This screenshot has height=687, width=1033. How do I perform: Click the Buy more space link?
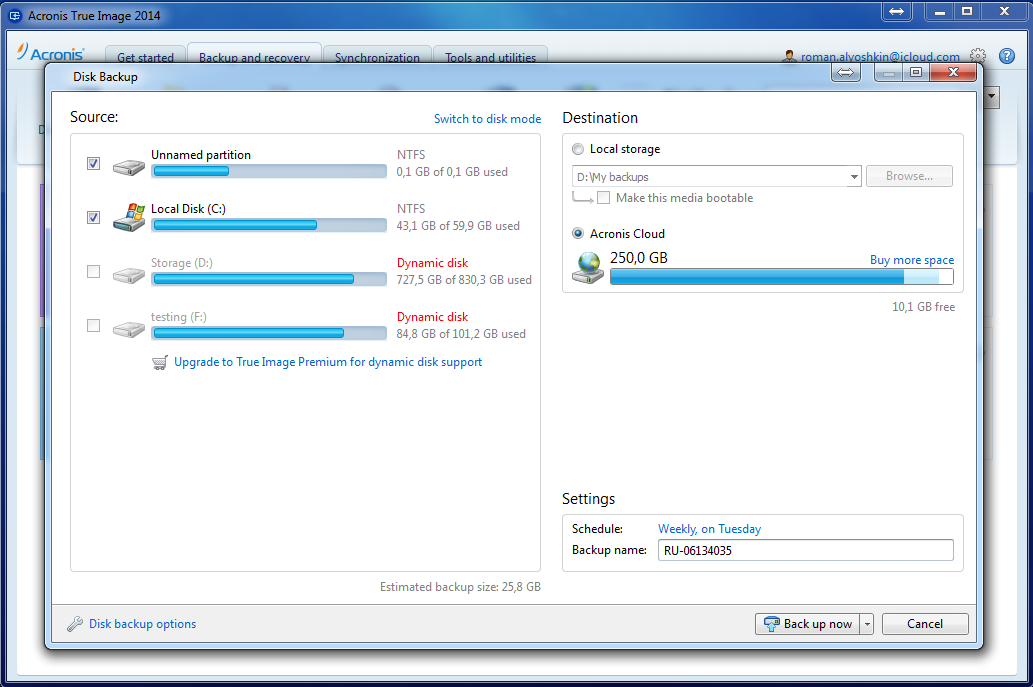click(x=912, y=260)
